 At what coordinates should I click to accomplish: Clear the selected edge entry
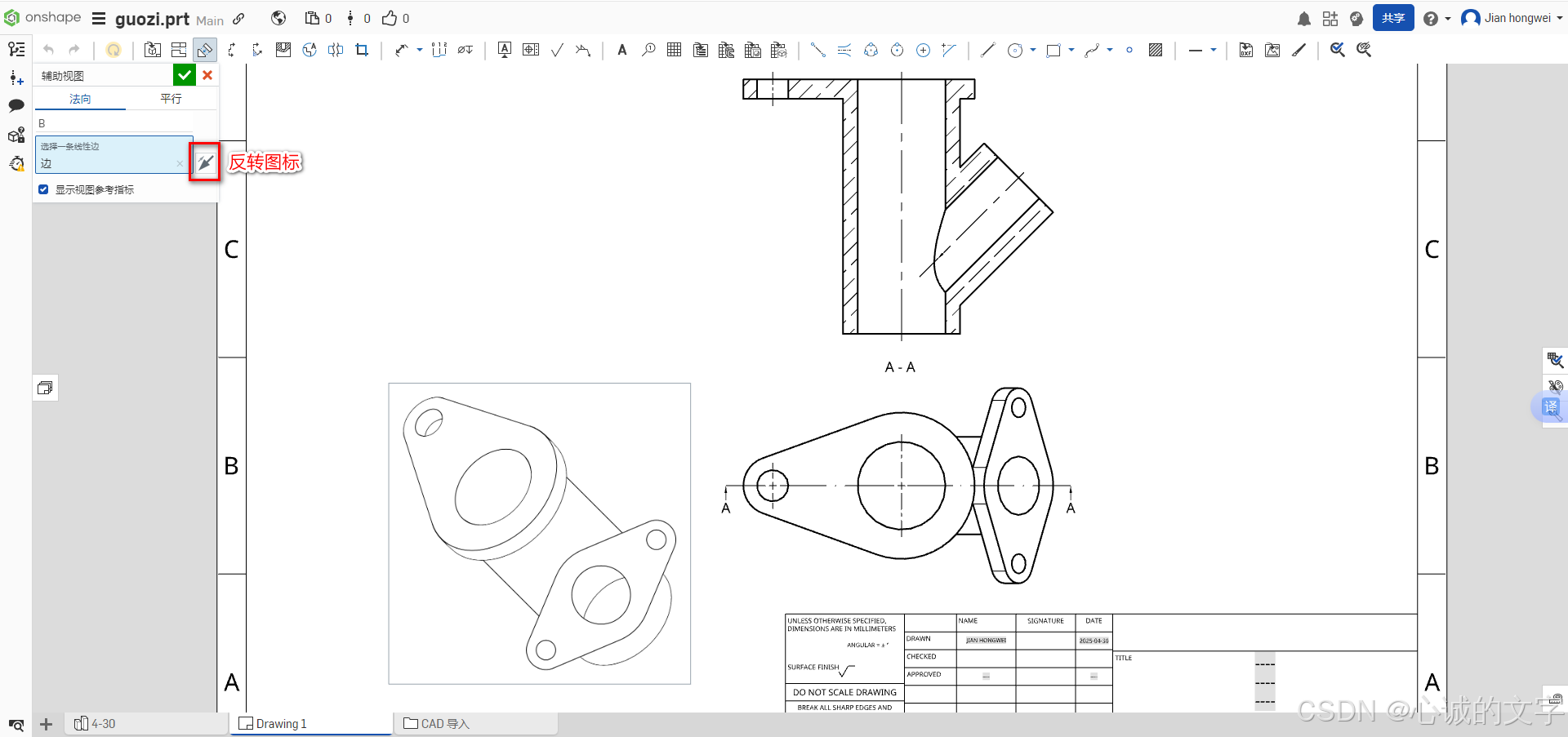point(180,163)
